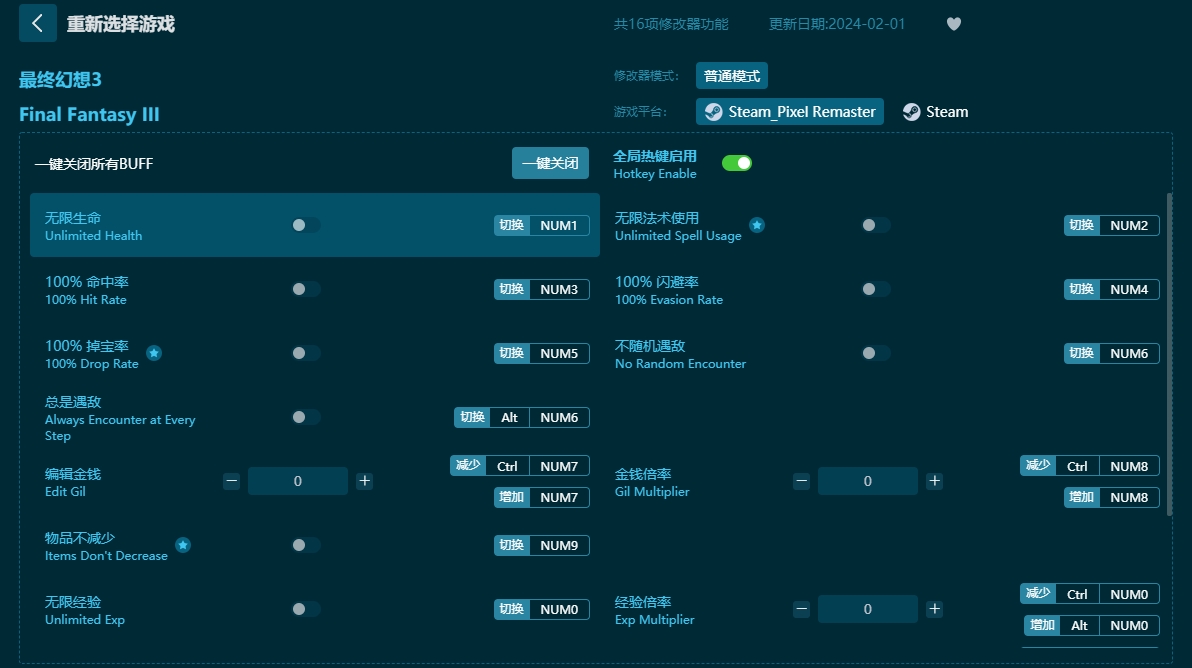
Task: Click NUM1 hotkey for Unlimited Health
Action: click(558, 226)
